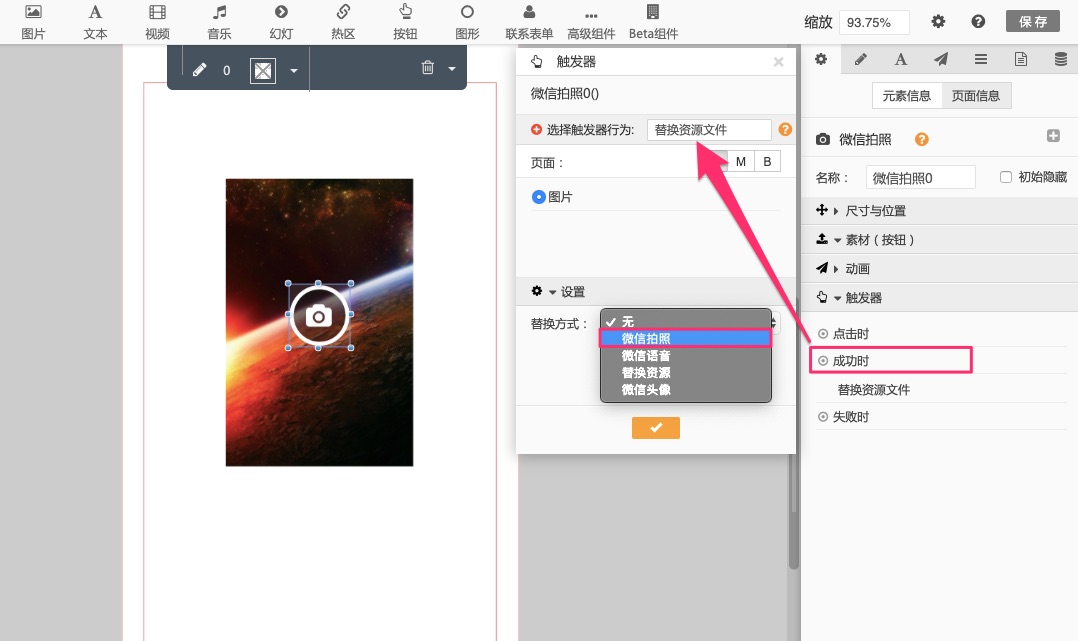The height and width of the screenshot is (641, 1078).
Task: Click the 名称 name input field
Action: [920, 177]
